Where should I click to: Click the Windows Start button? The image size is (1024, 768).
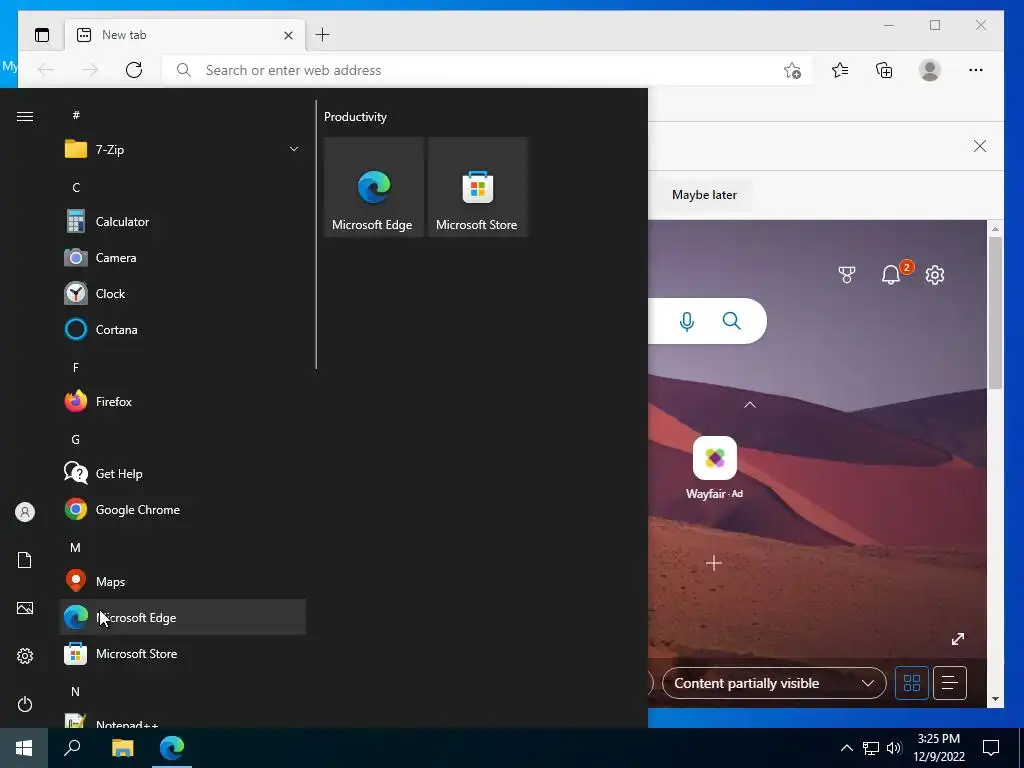click(x=24, y=748)
